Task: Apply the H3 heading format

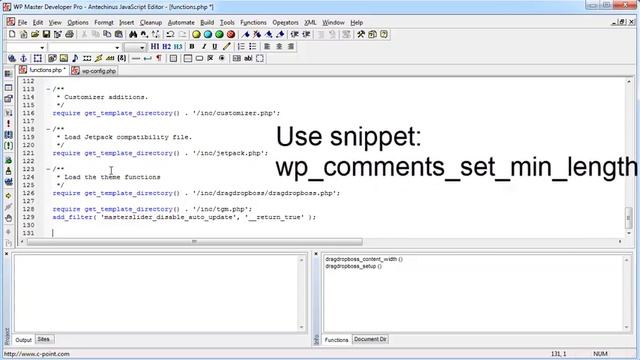Action: point(178,47)
